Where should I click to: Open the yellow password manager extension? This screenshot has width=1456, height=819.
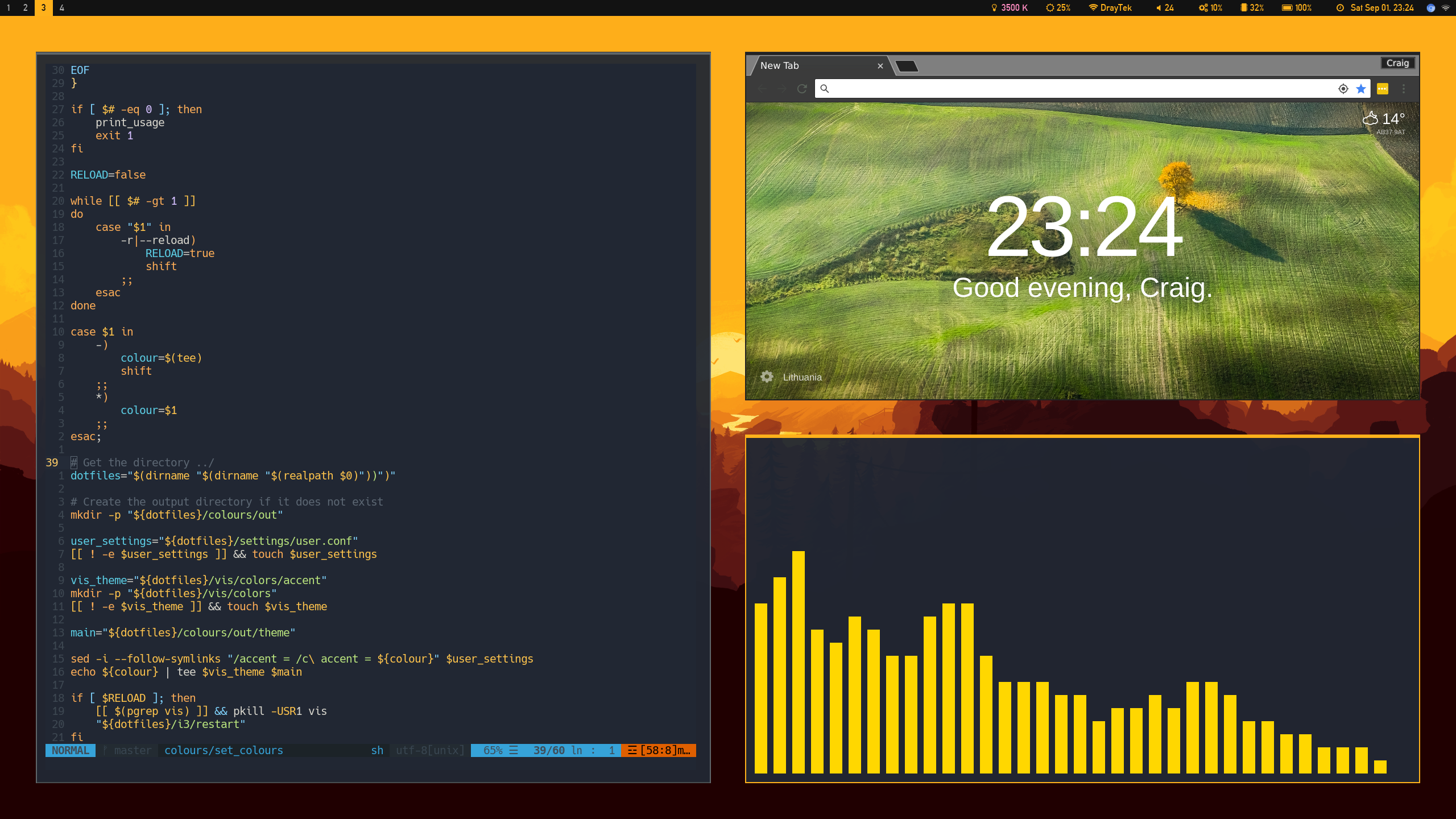(1382, 89)
